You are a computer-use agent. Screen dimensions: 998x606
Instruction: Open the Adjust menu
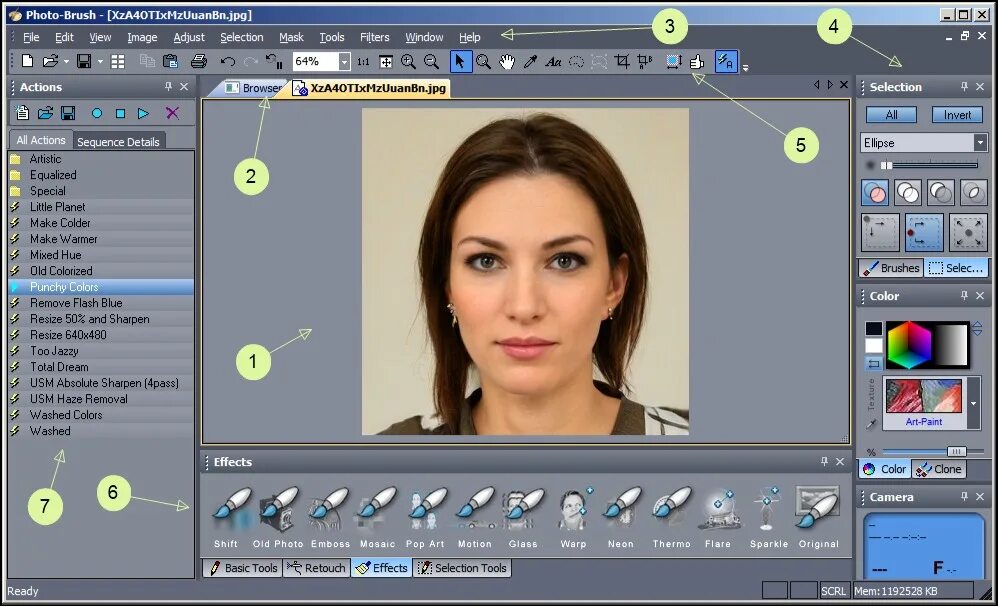[189, 38]
